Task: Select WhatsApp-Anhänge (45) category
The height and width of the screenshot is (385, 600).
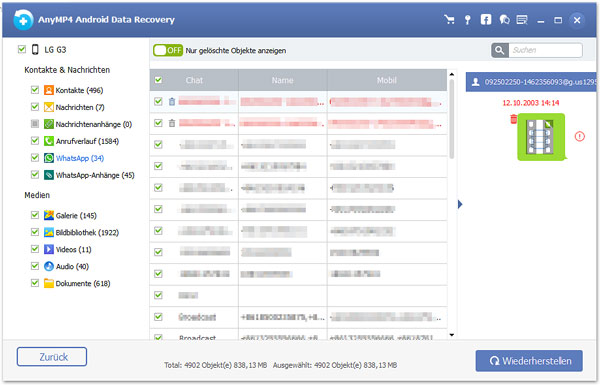Action: 95,175
